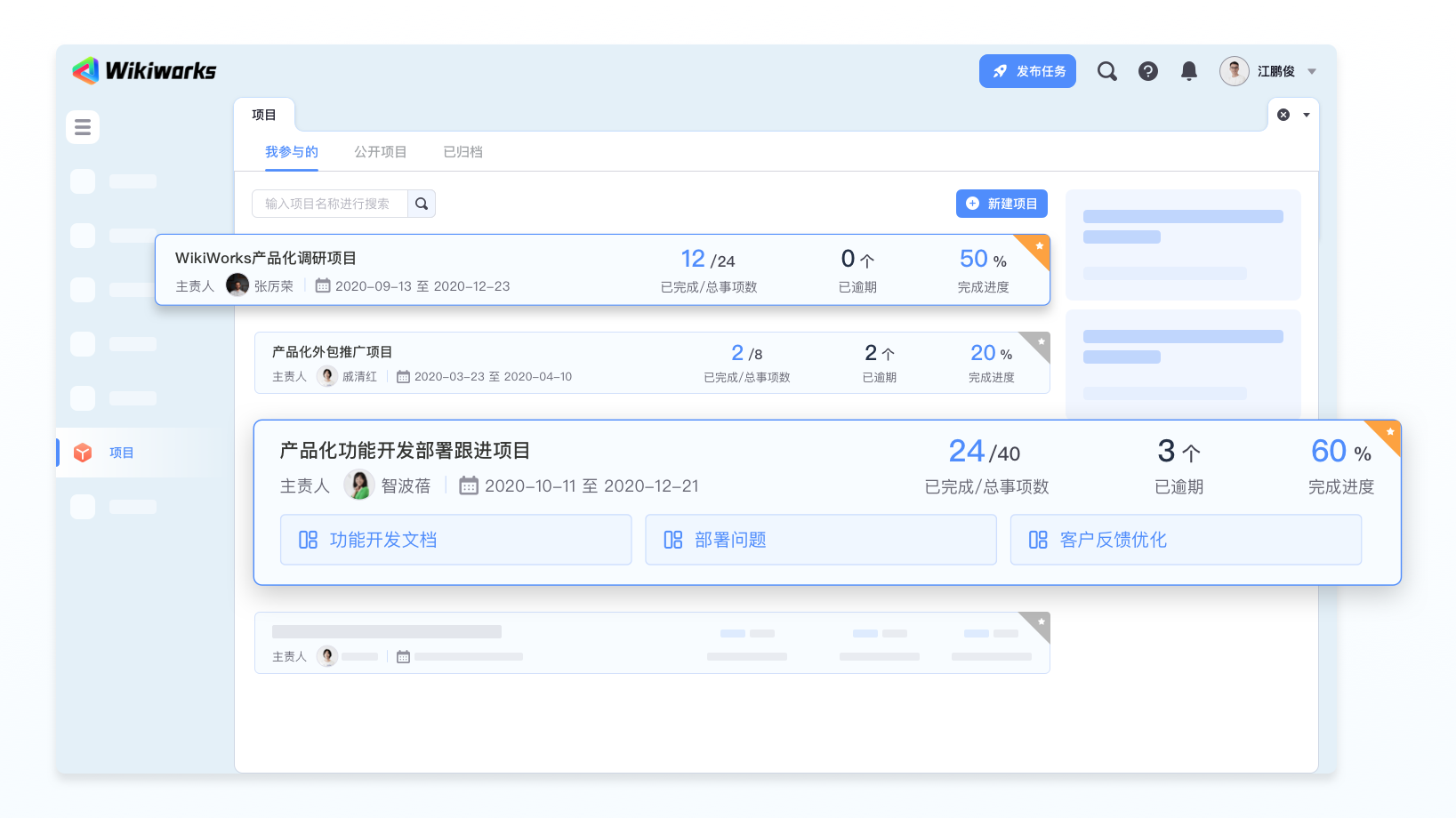The image size is (1456, 818).
Task: Expand the tab options dropdown arrow
Action: pos(1307,115)
